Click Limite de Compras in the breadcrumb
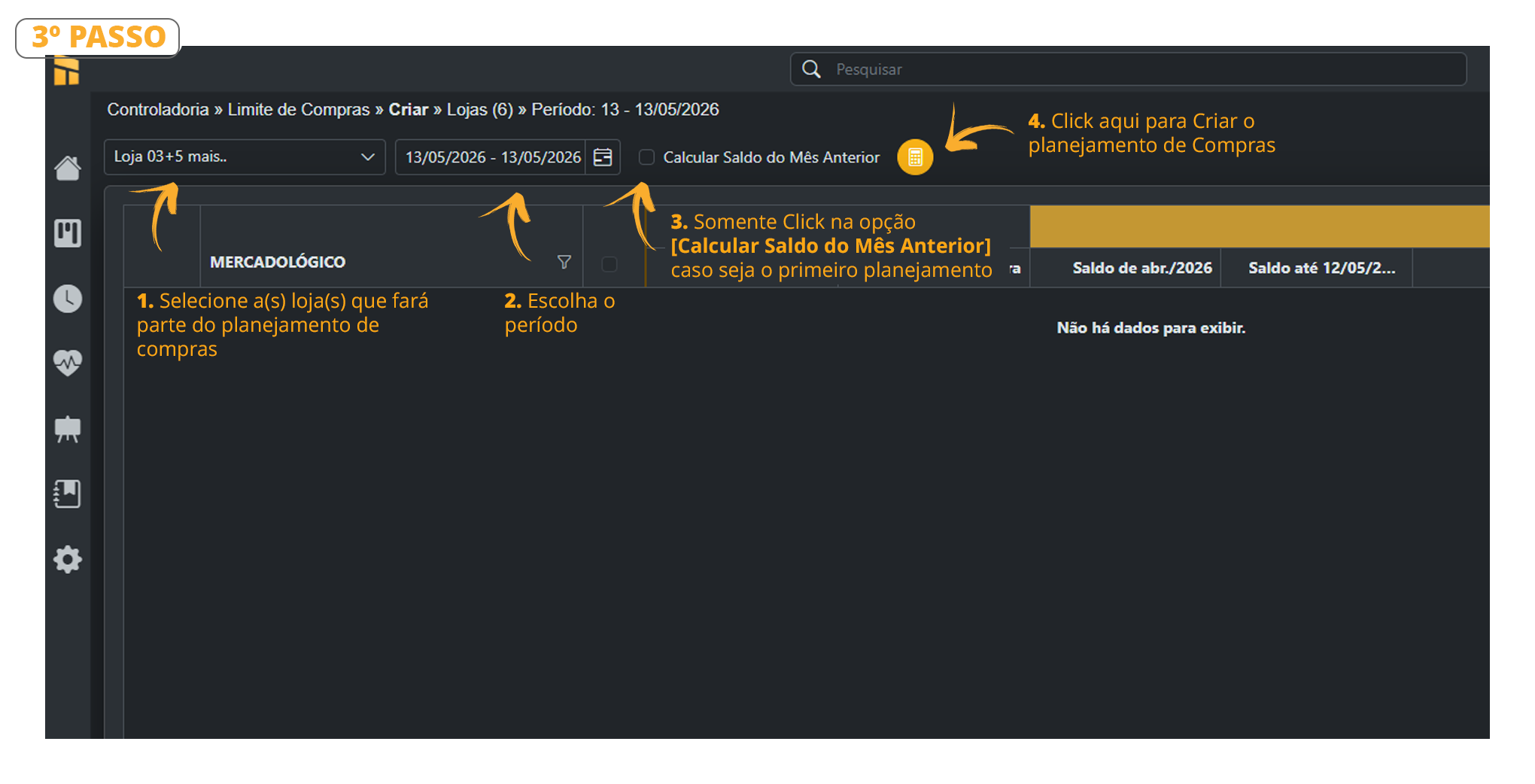The height and width of the screenshot is (784, 1535). coord(299,110)
